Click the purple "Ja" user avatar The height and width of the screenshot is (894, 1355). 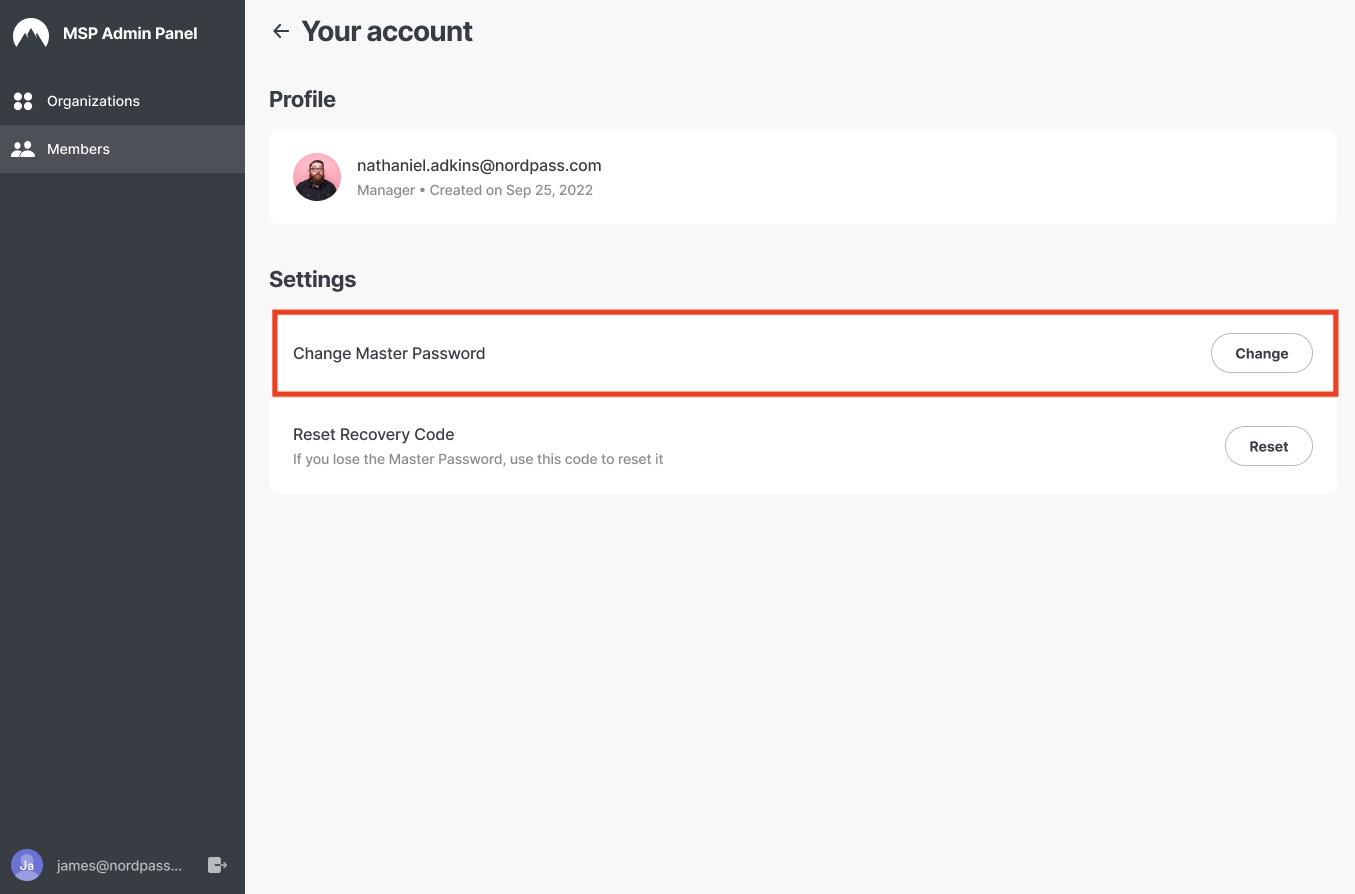[27, 865]
